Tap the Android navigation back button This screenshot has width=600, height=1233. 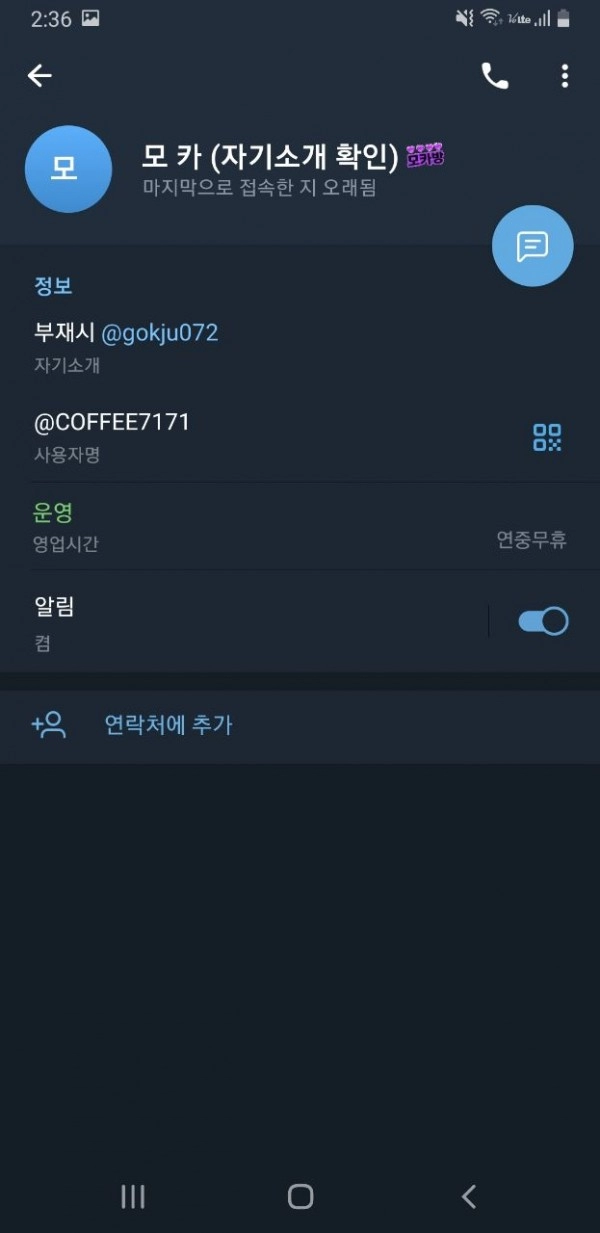click(x=468, y=1196)
